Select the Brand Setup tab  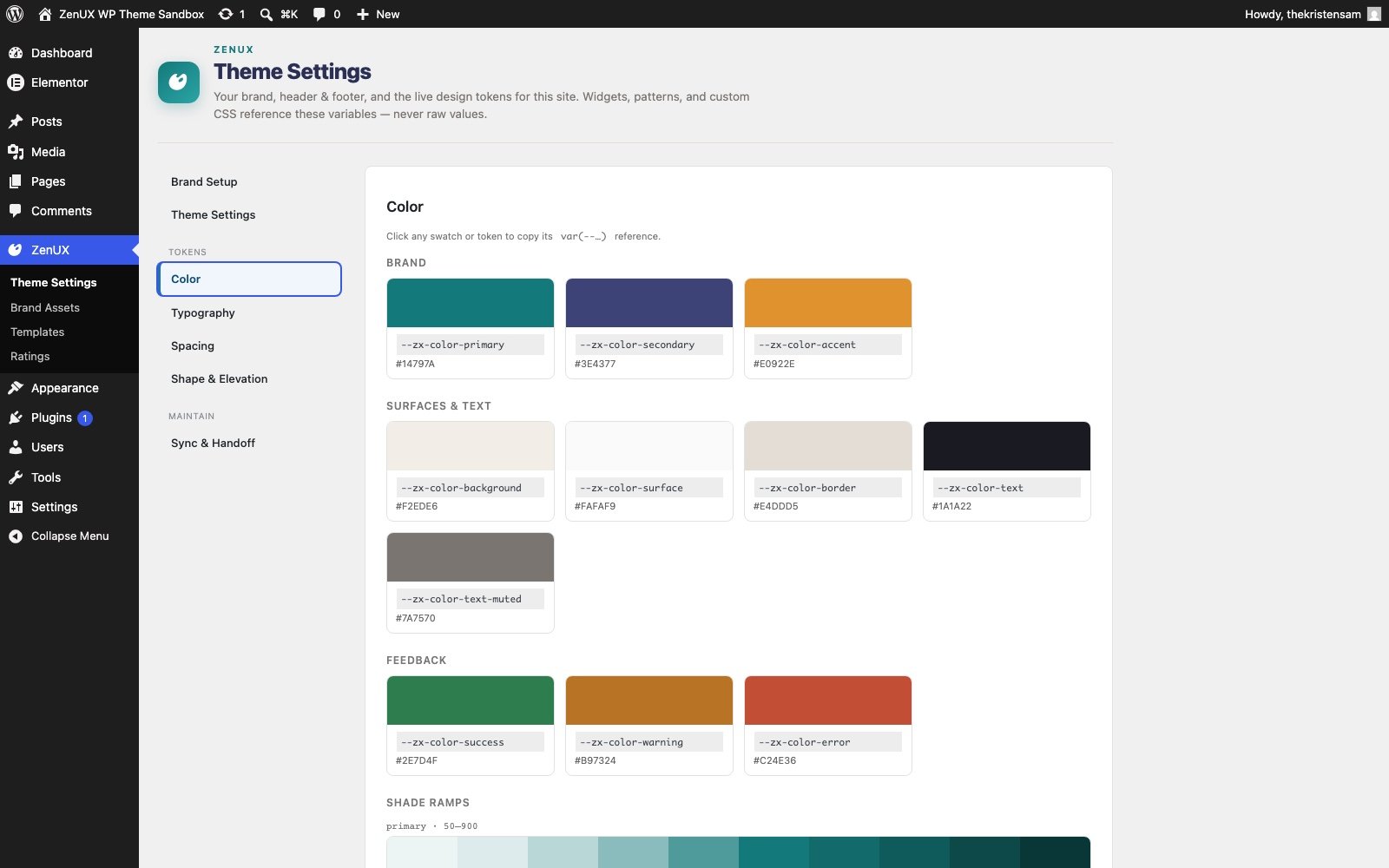click(249, 181)
